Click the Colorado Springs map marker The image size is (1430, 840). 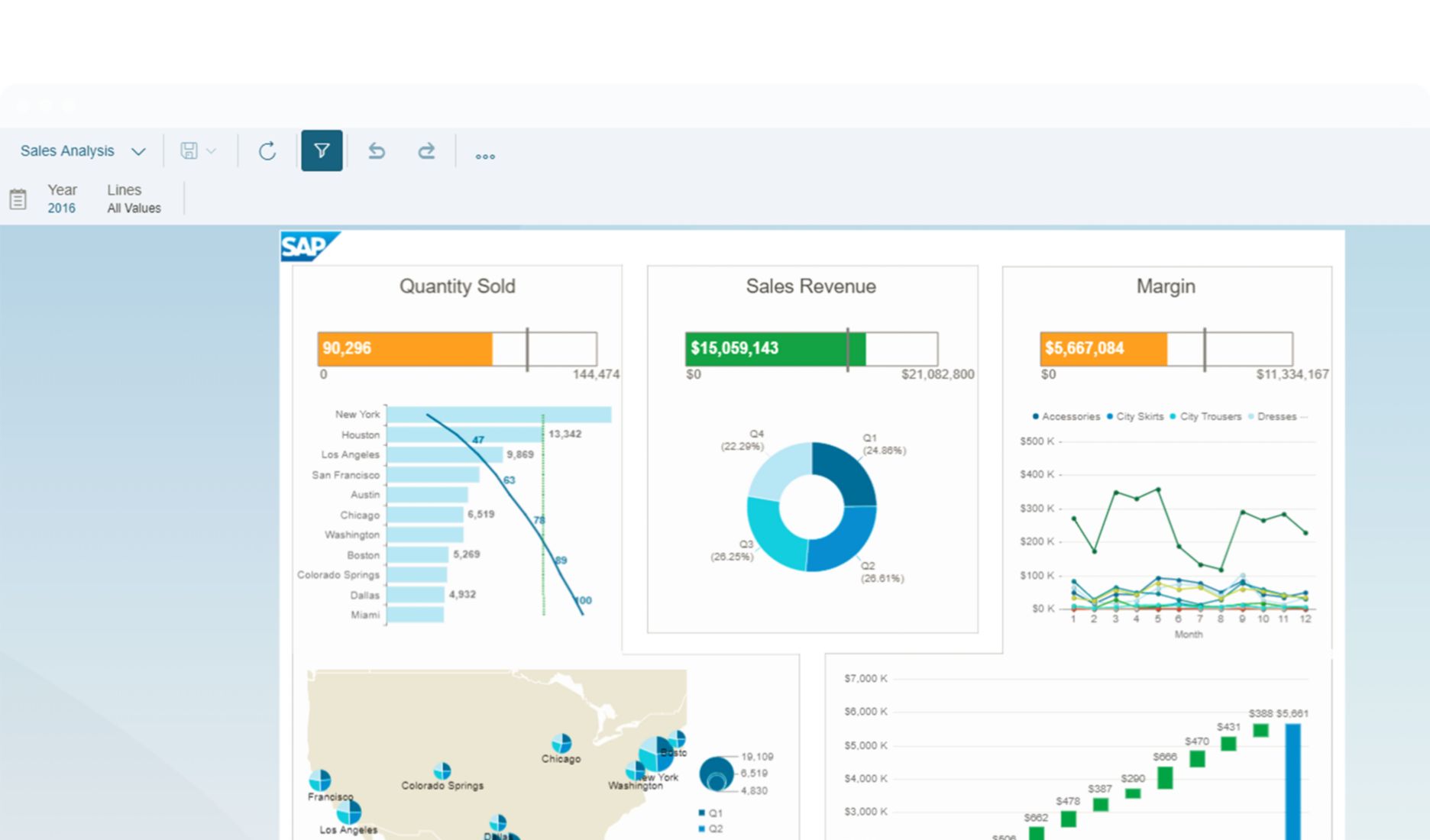tap(442, 771)
